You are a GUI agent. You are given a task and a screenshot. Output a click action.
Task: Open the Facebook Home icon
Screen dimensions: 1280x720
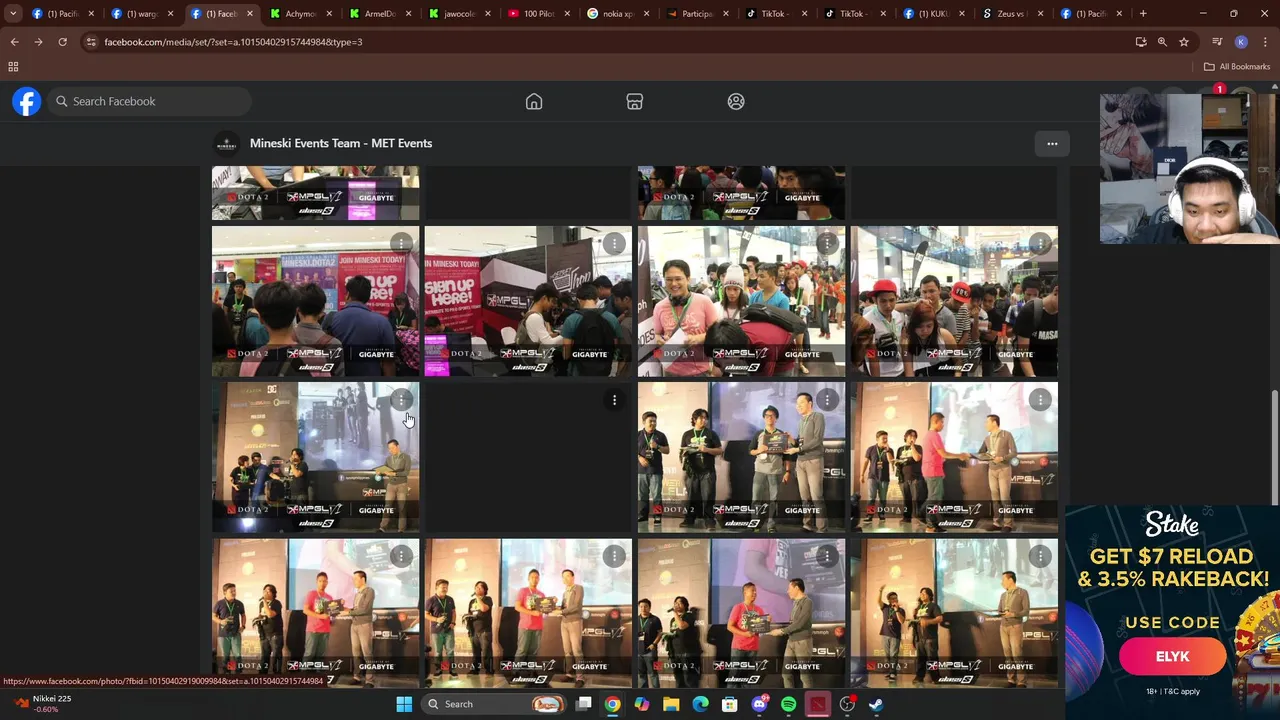(x=534, y=101)
